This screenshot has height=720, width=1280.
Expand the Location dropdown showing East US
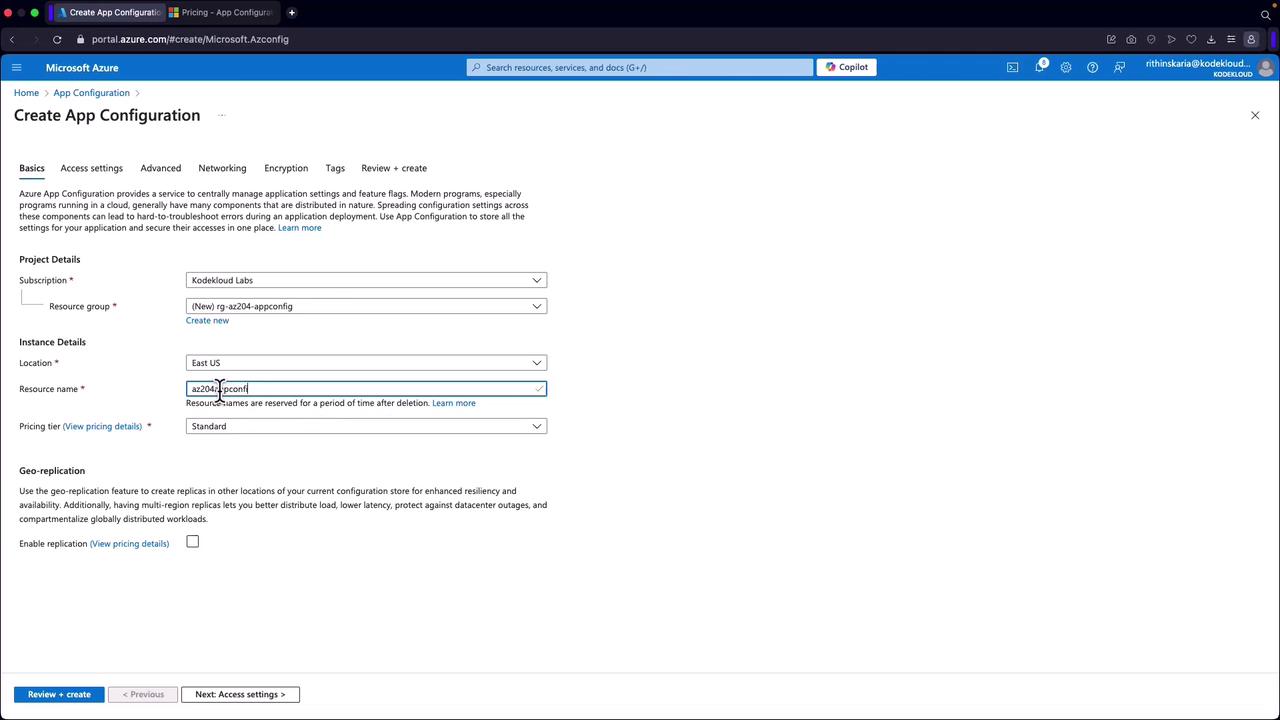tap(366, 363)
